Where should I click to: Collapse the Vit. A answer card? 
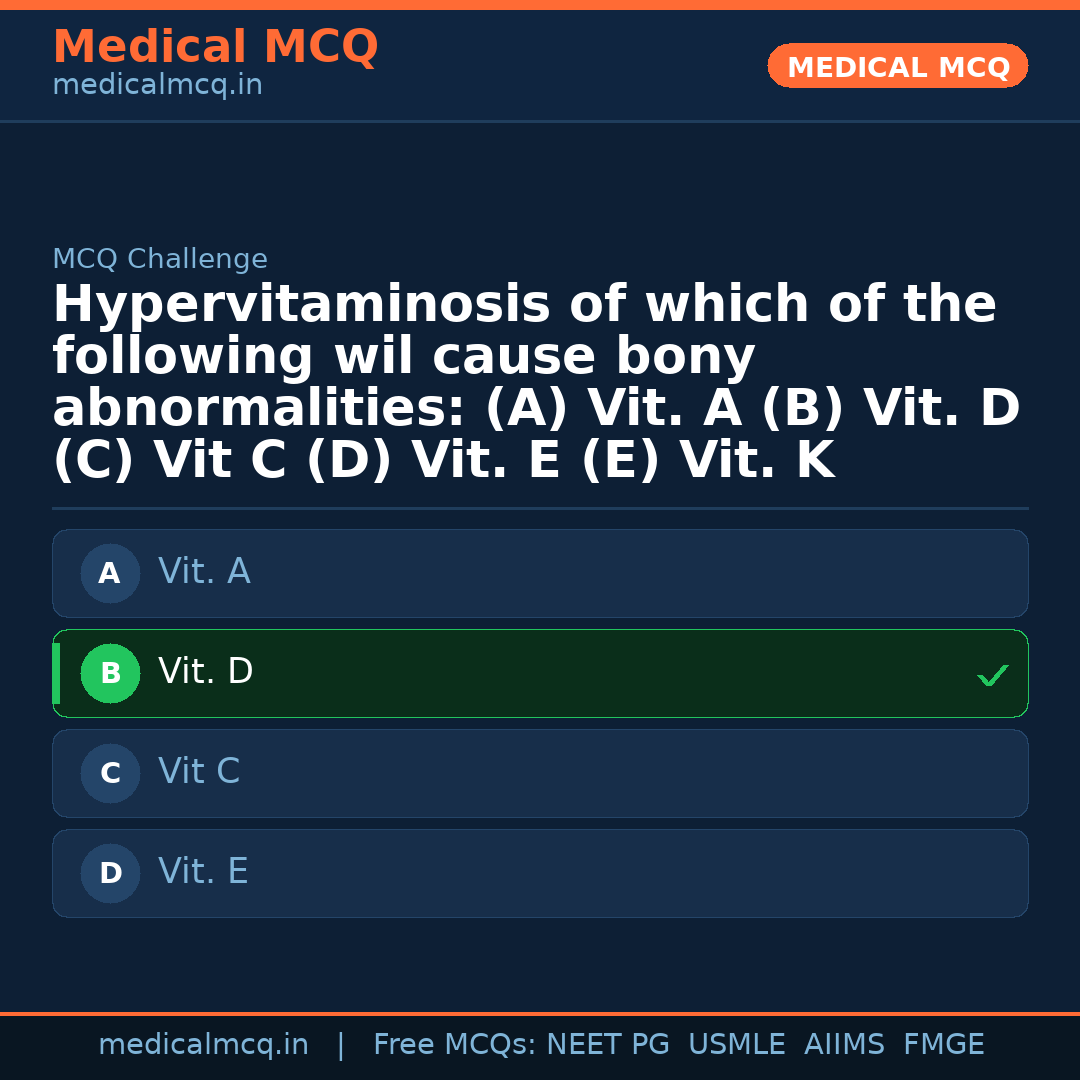(x=540, y=573)
